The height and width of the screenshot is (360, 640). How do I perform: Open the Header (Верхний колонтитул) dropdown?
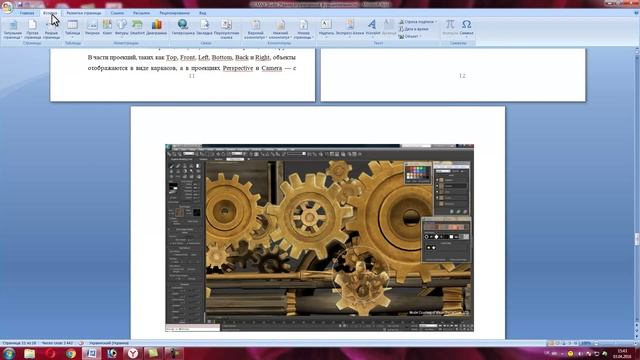pos(256,29)
